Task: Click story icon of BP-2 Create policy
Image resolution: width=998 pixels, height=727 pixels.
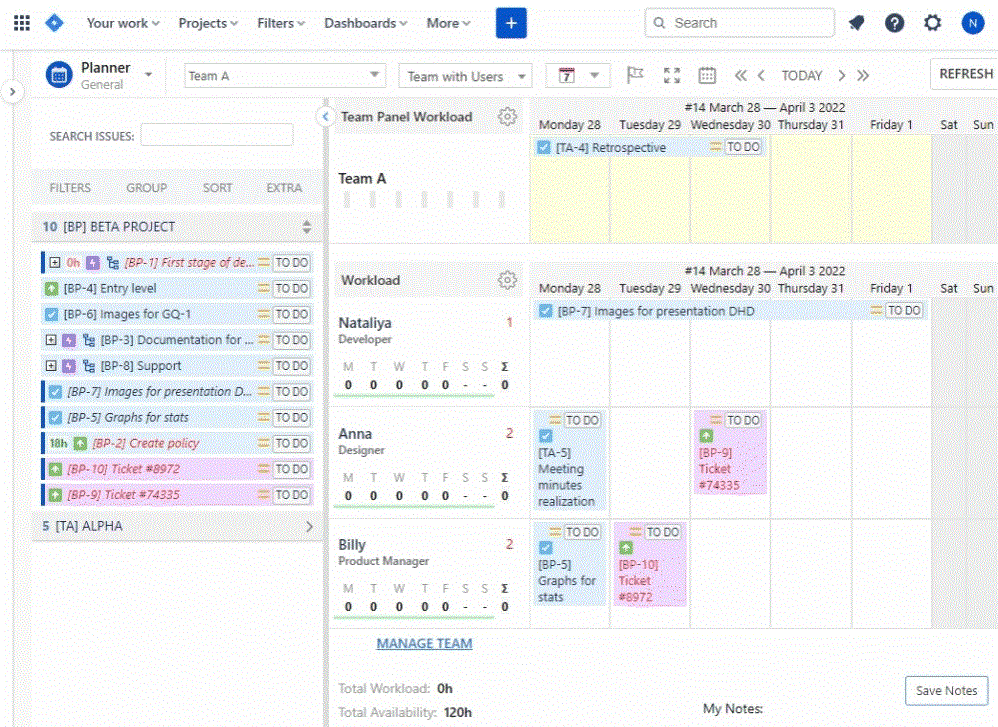Action: click(x=80, y=443)
